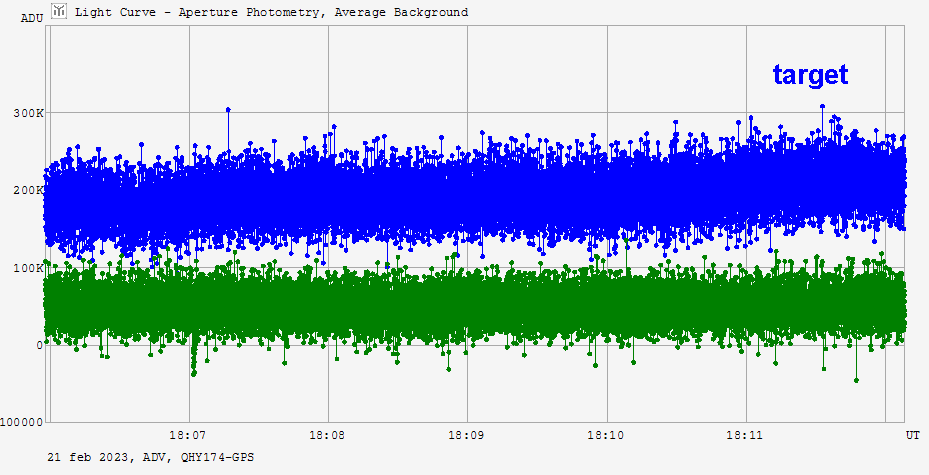Click the '100K' y-axis value

click(28, 268)
